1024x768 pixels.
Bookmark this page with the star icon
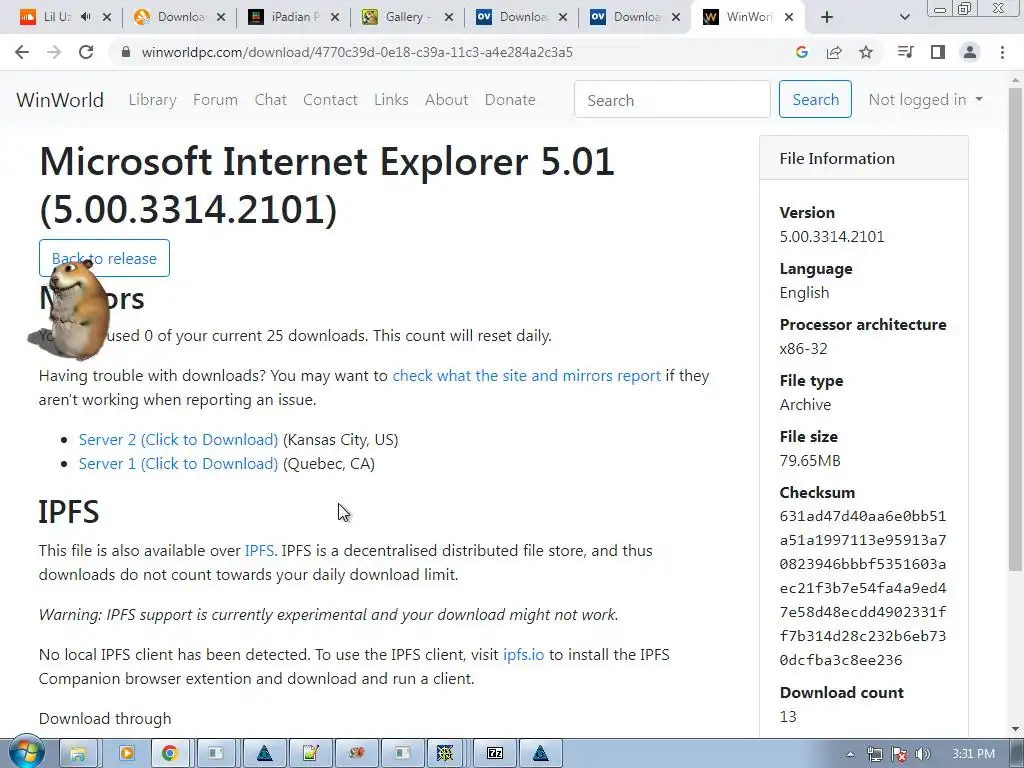(x=866, y=52)
